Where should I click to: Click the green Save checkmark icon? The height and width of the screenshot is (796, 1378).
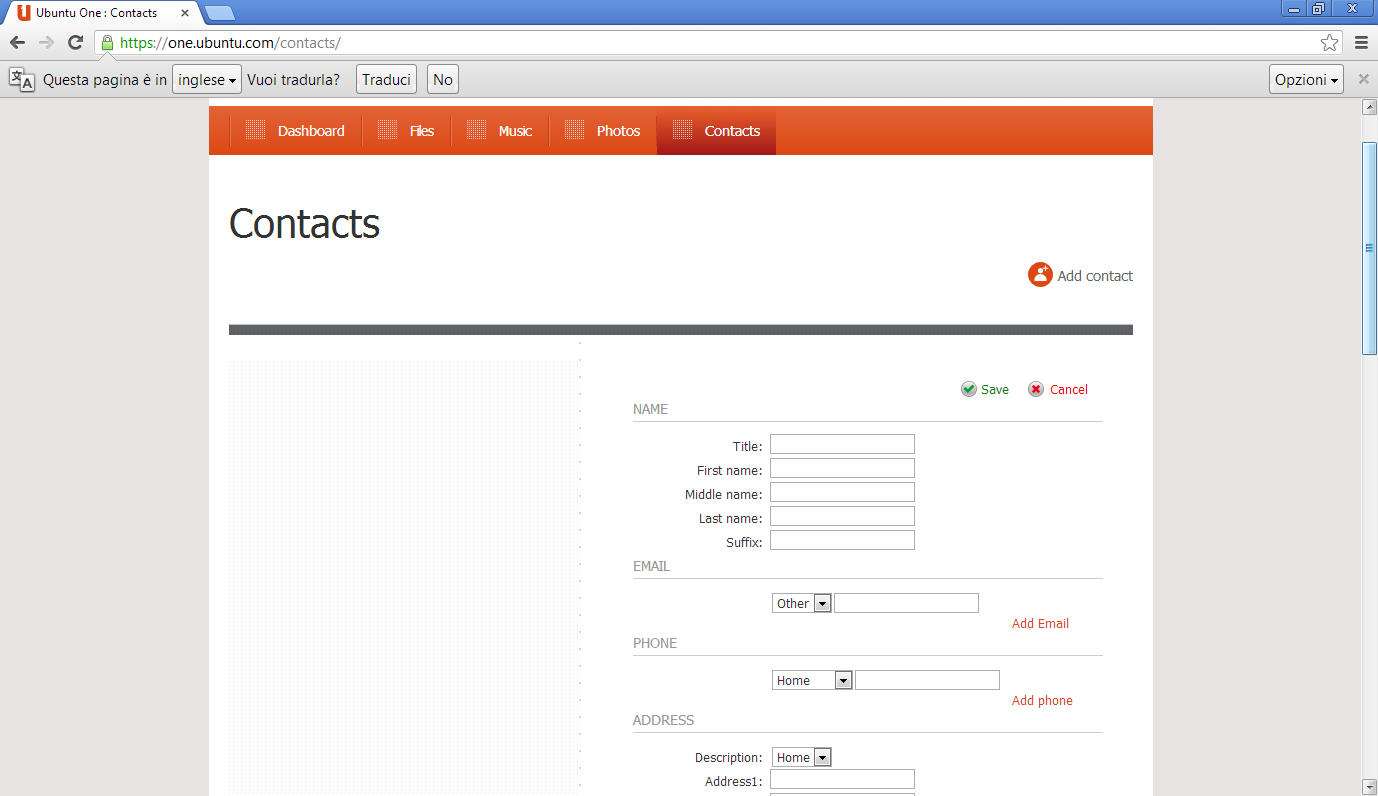coord(968,389)
